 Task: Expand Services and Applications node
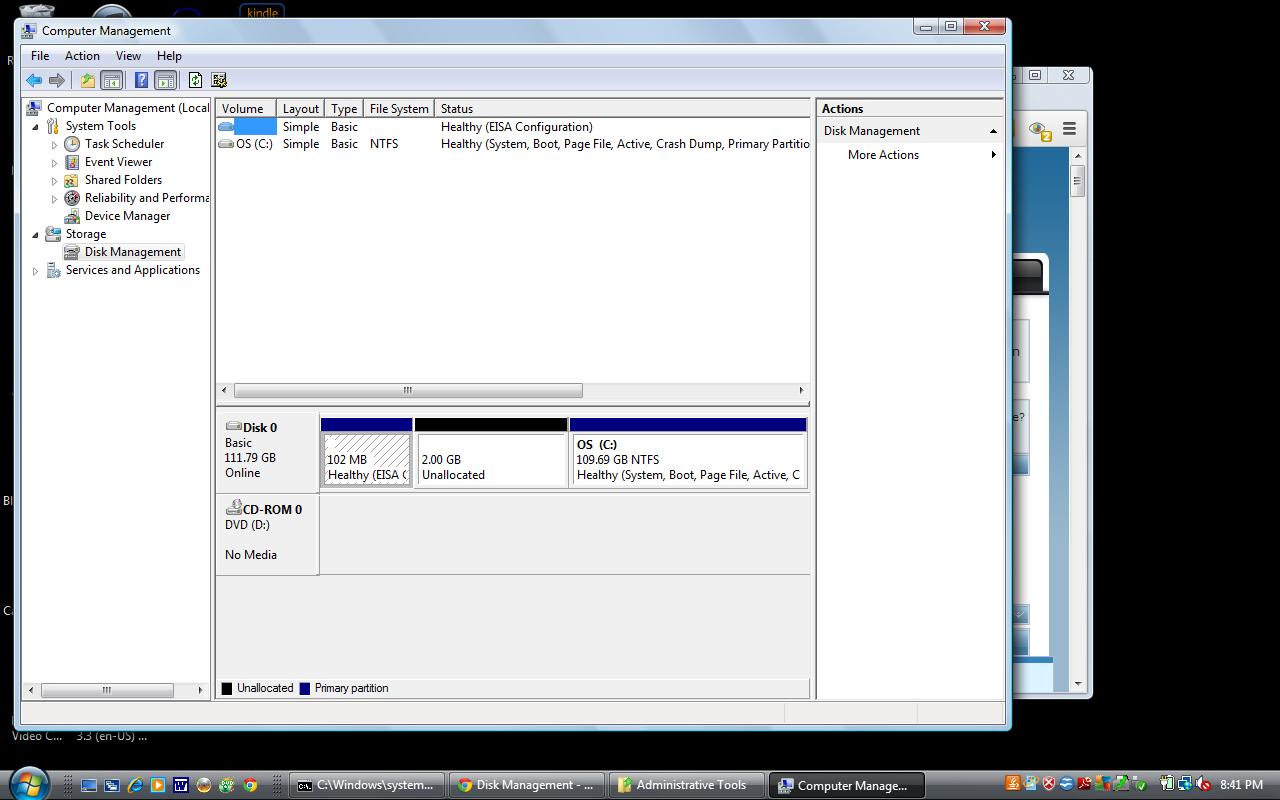36,271
